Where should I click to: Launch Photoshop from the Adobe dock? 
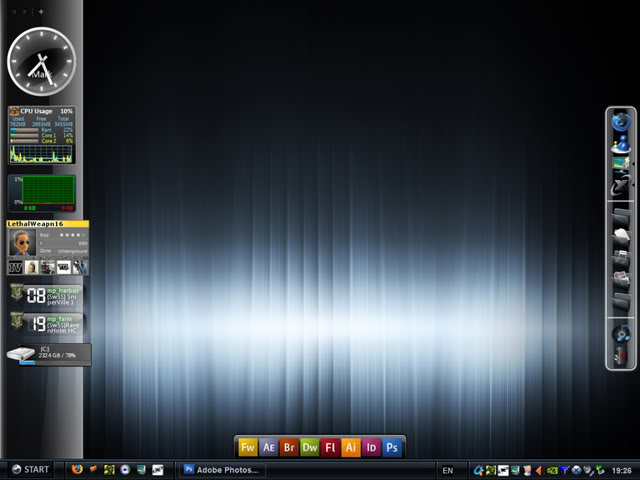(x=392, y=447)
